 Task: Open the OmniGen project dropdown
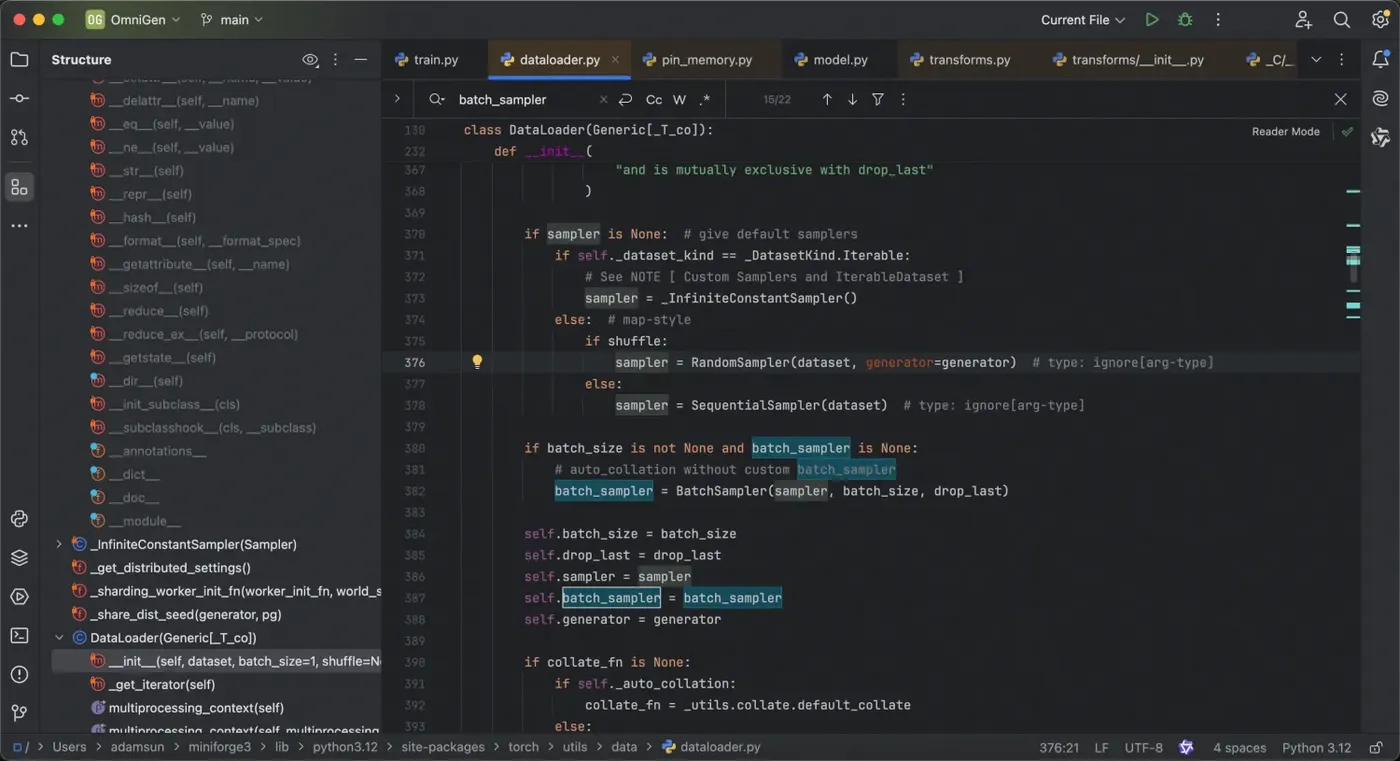tap(133, 20)
